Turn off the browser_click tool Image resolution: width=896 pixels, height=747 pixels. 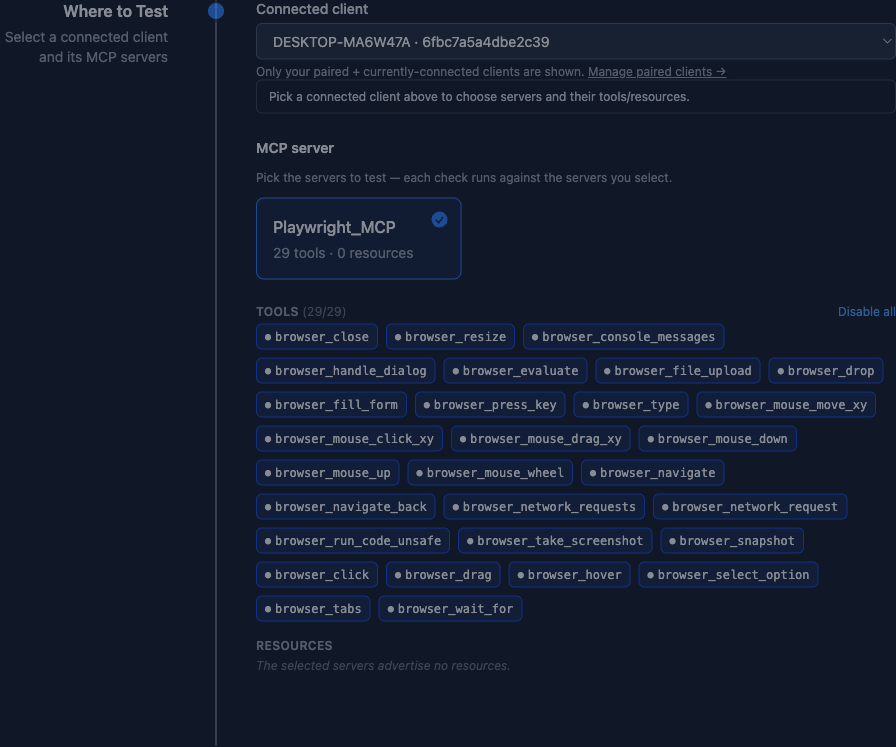pos(317,574)
